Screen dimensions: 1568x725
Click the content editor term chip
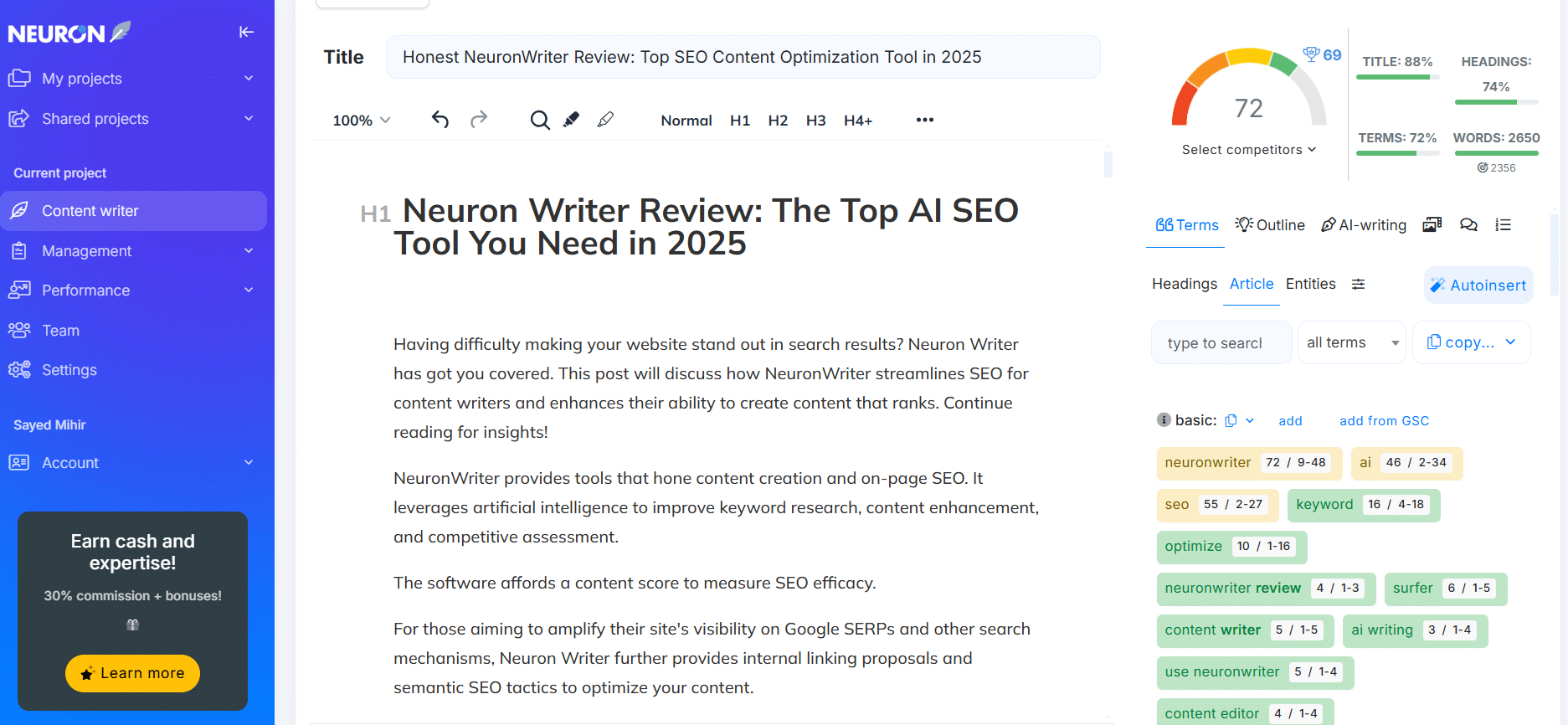point(1245,713)
